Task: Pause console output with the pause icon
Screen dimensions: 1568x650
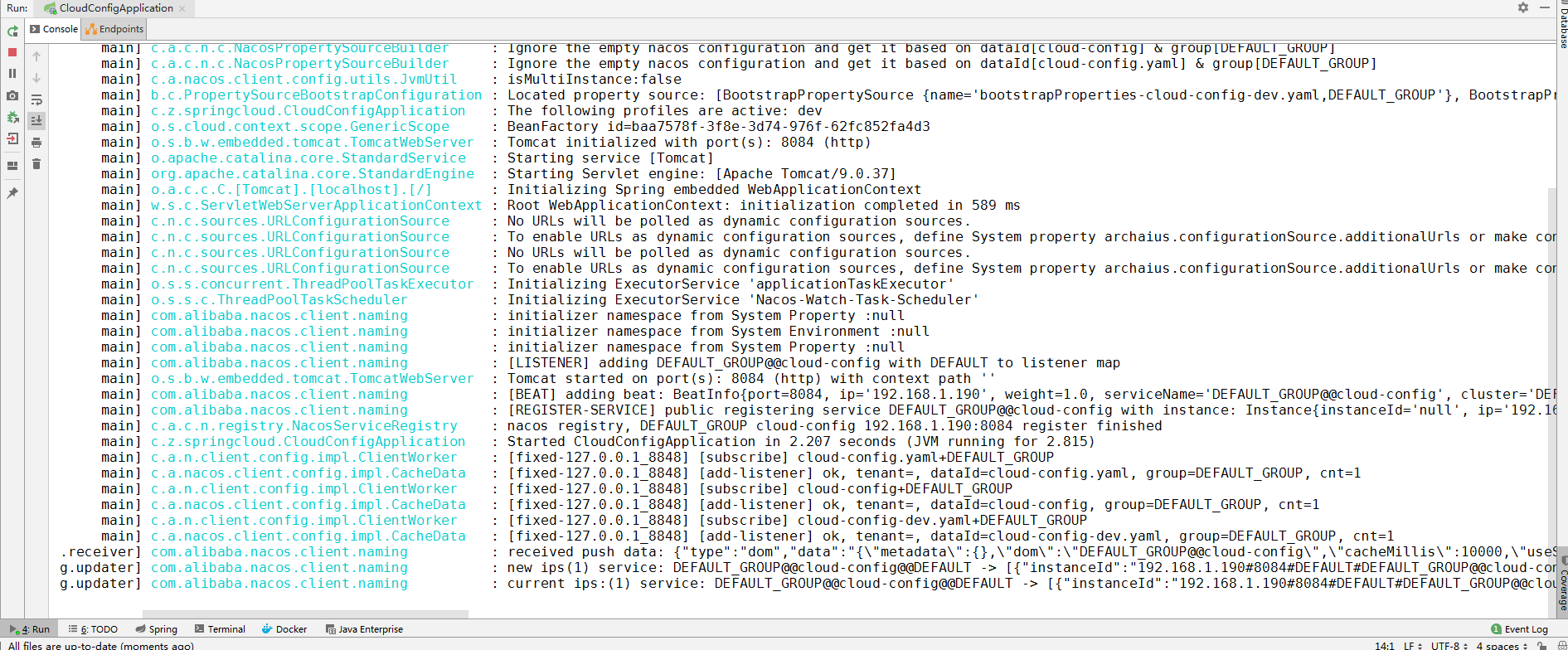Action: (x=12, y=74)
